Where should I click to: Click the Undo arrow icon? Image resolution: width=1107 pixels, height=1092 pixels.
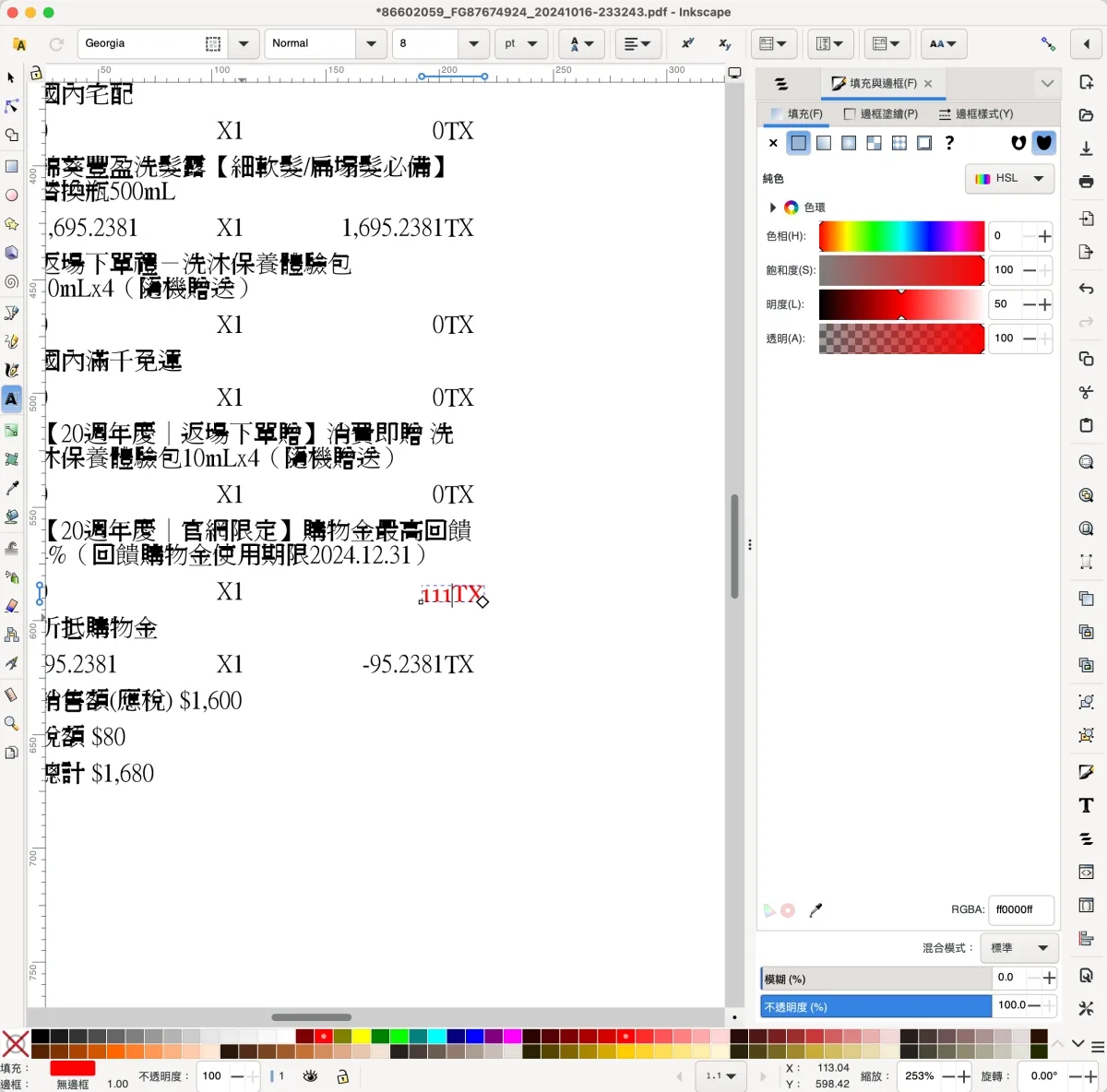tap(1086, 289)
